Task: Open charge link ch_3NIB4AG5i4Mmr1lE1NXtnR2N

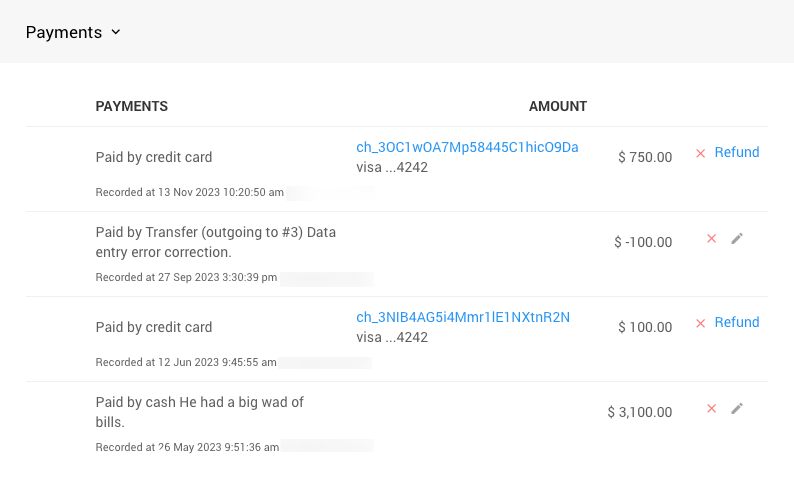Action: [463, 317]
